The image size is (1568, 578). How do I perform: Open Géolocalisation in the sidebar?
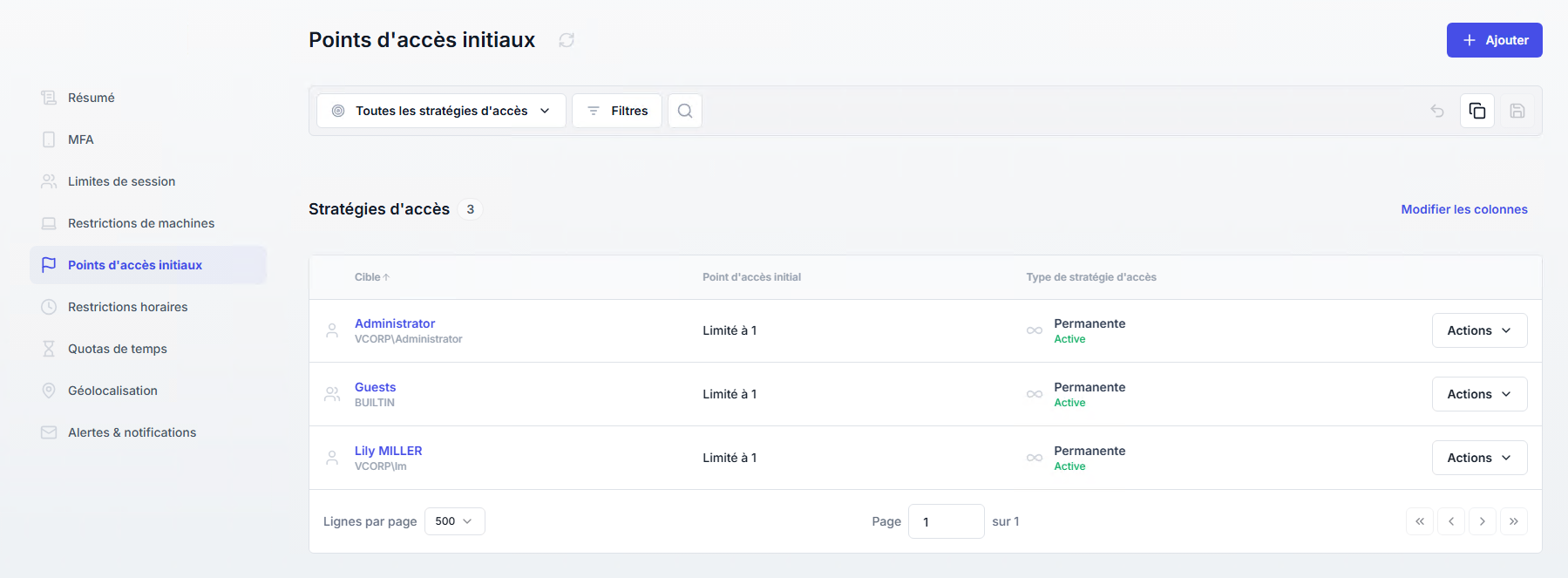pos(113,391)
